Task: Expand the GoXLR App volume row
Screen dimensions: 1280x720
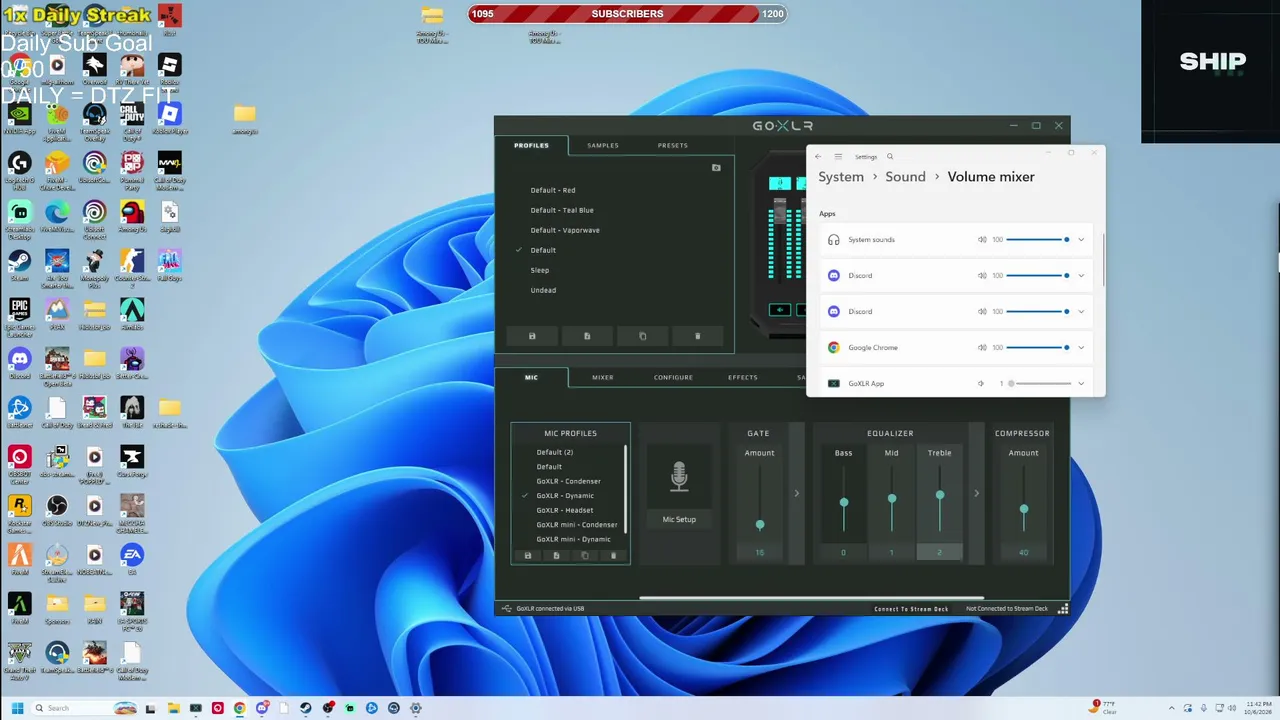Action: point(1081,384)
